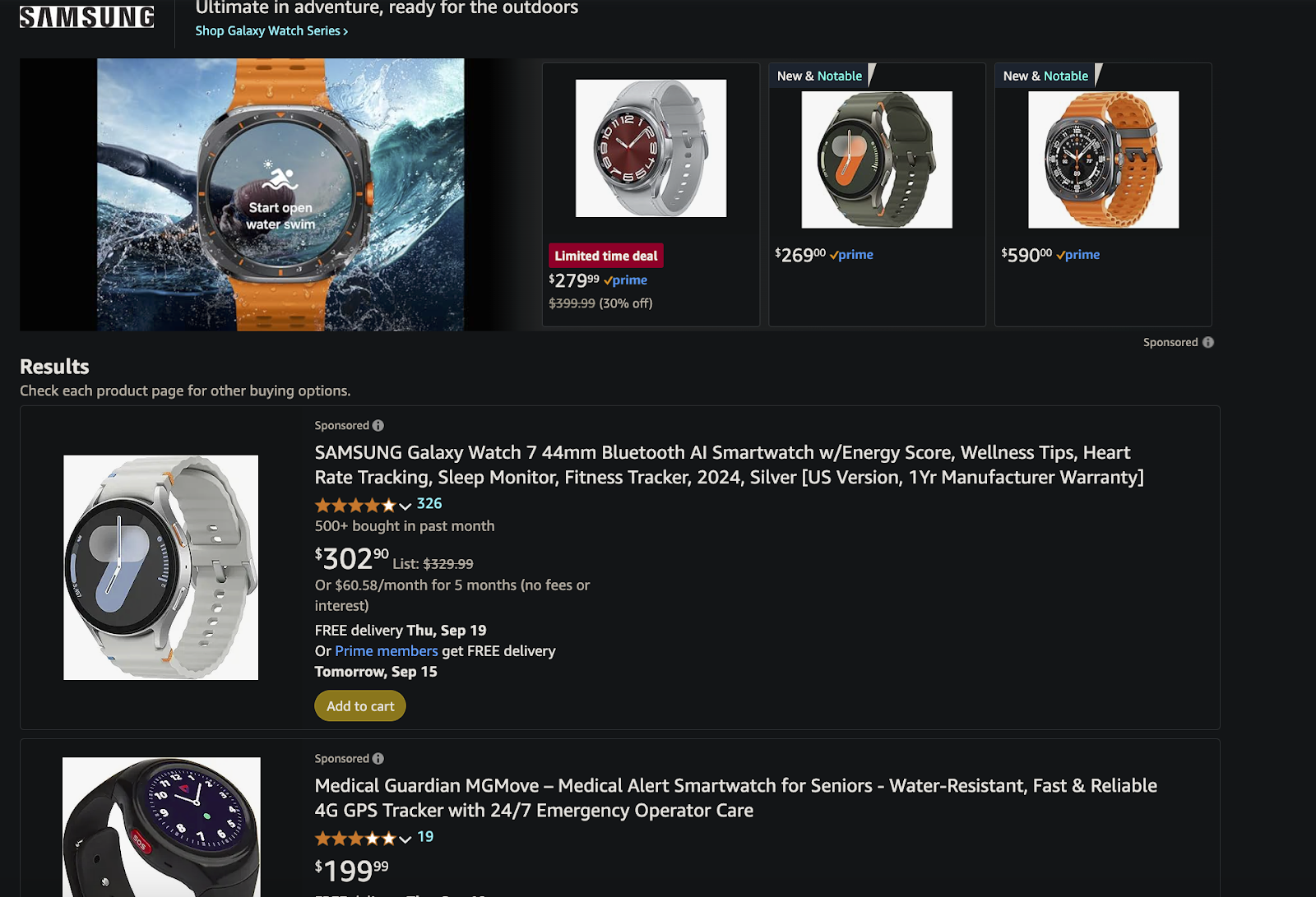The image size is (1316, 897).
Task: Select the Limited time deal badge
Action: click(x=605, y=256)
